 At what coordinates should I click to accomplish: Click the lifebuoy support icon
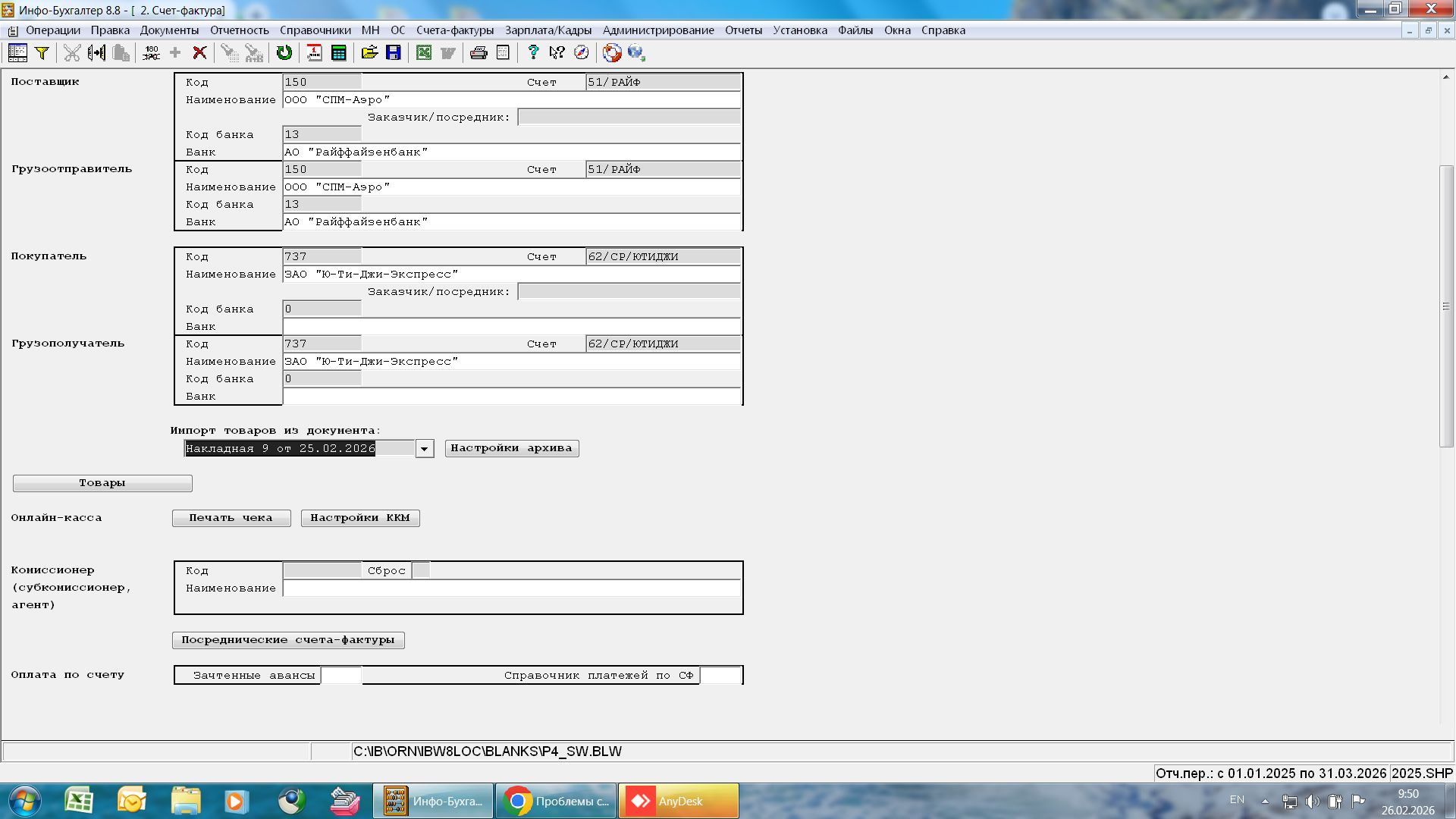612,52
